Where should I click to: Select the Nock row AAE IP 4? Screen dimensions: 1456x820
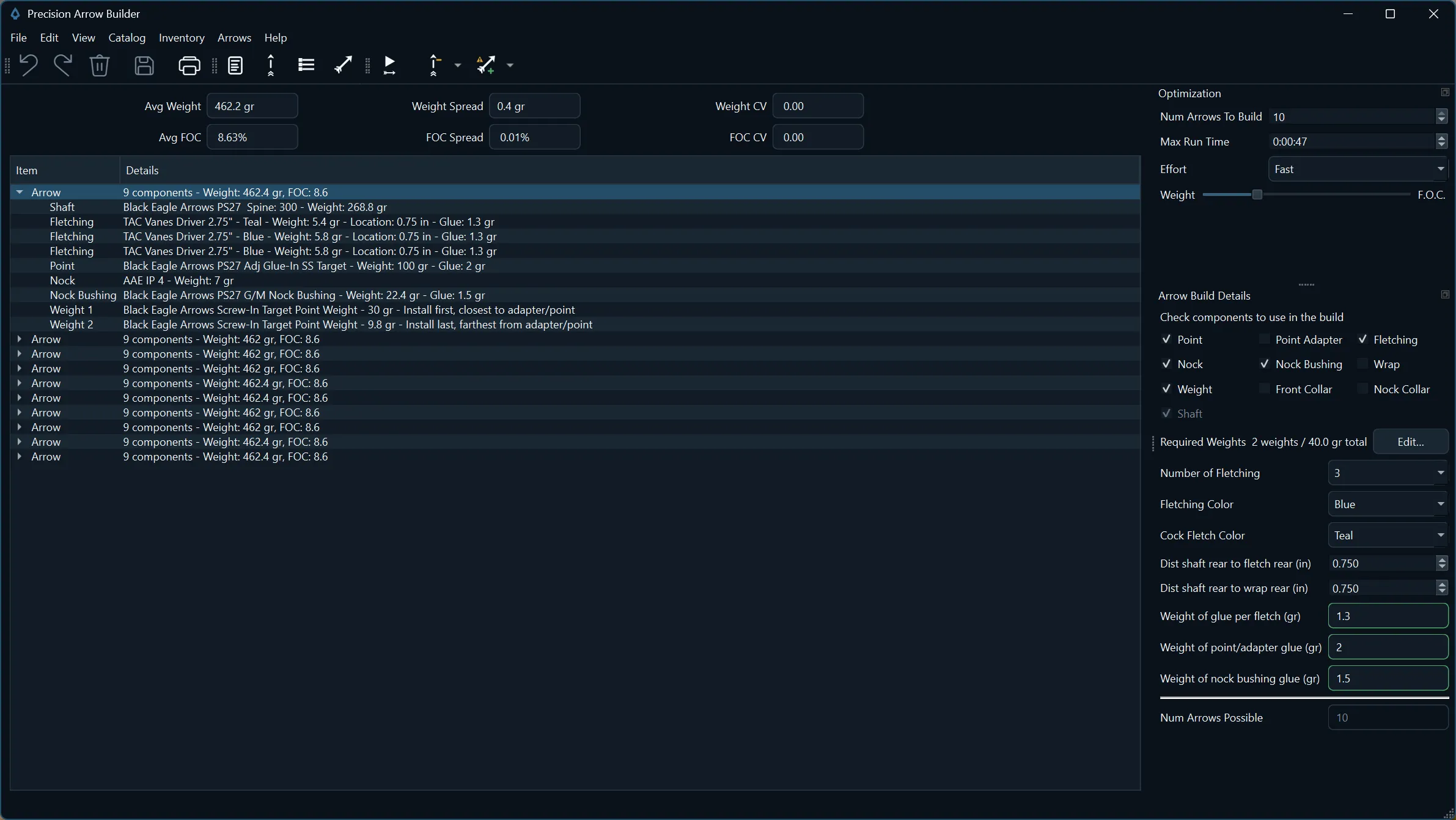[x=575, y=280]
